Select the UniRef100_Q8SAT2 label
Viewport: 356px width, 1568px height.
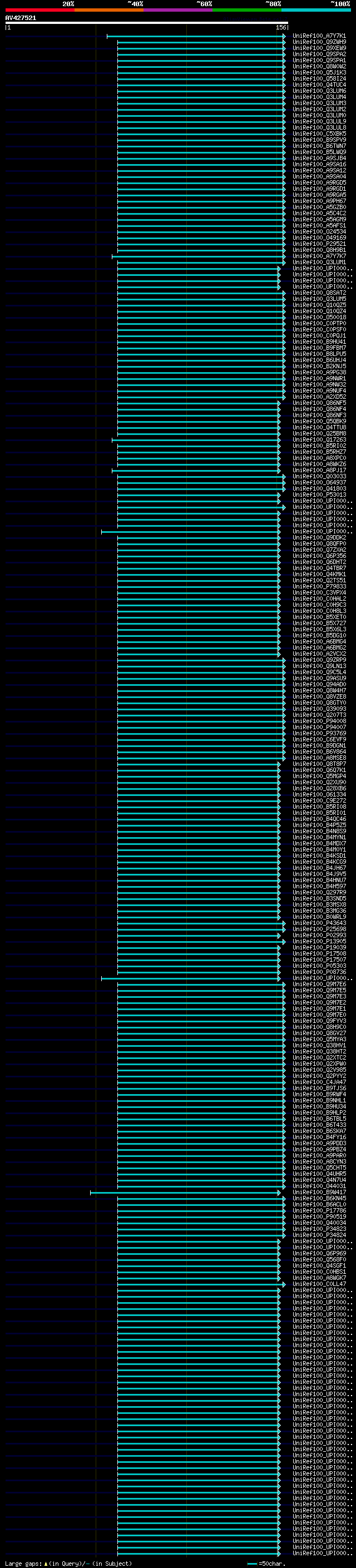click(x=319, y=293)
